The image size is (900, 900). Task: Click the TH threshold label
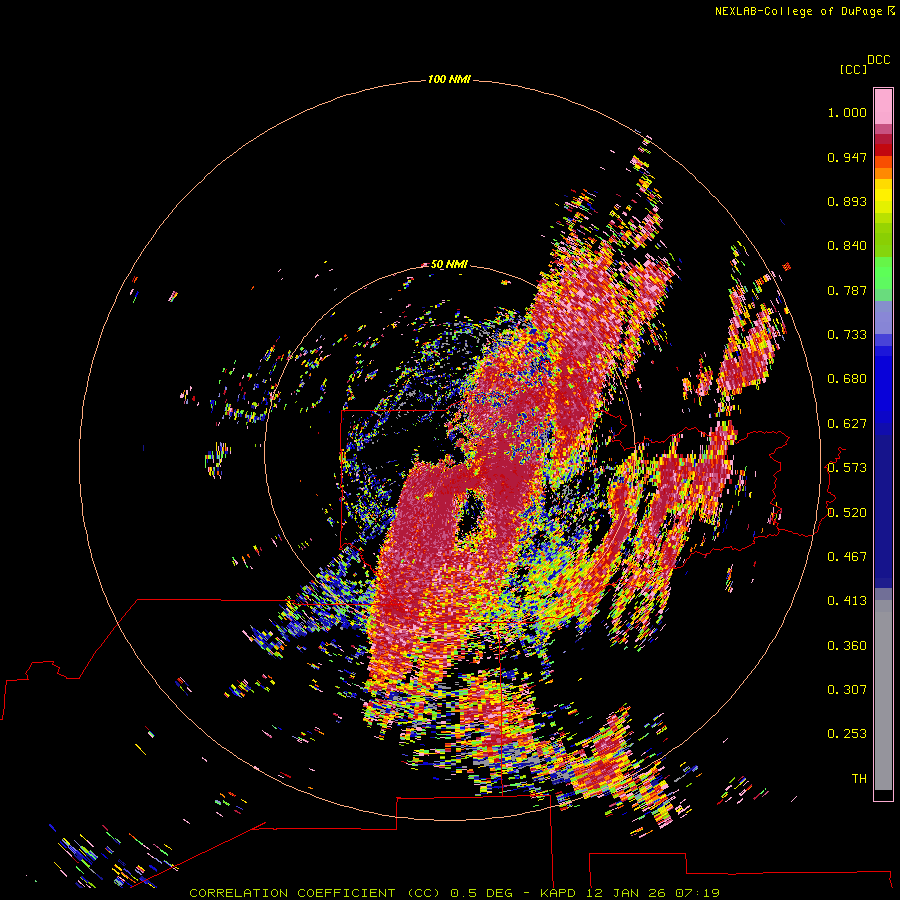click(x=859, y=779)
